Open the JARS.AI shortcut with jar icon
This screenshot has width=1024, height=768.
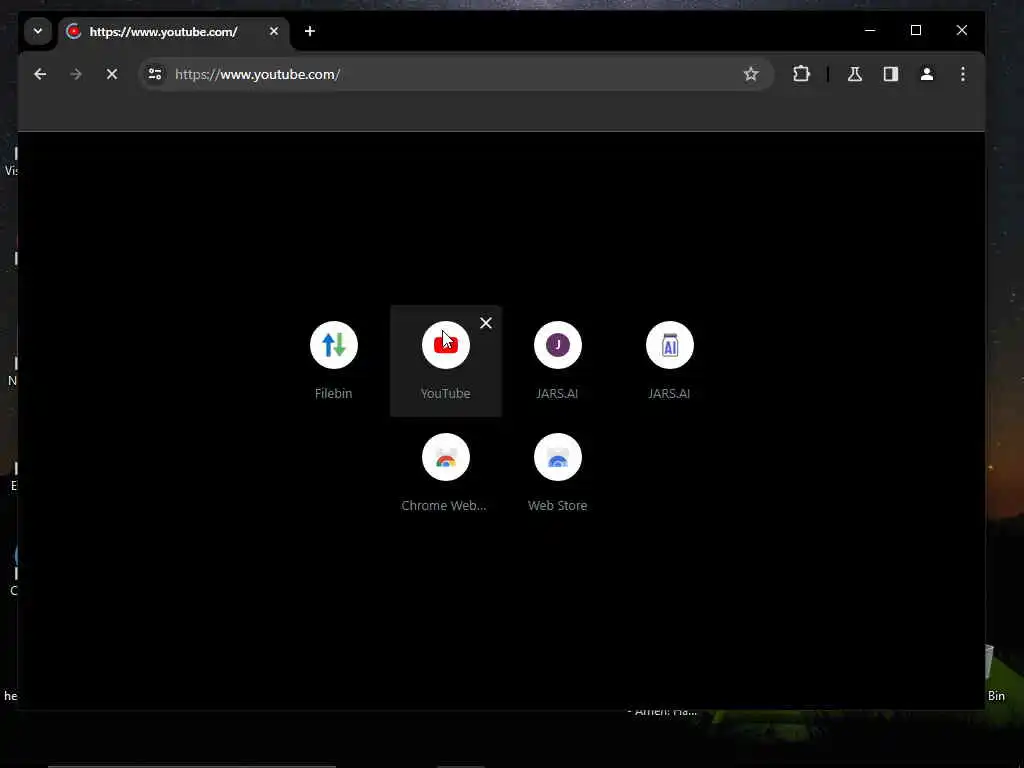point(669,360)
